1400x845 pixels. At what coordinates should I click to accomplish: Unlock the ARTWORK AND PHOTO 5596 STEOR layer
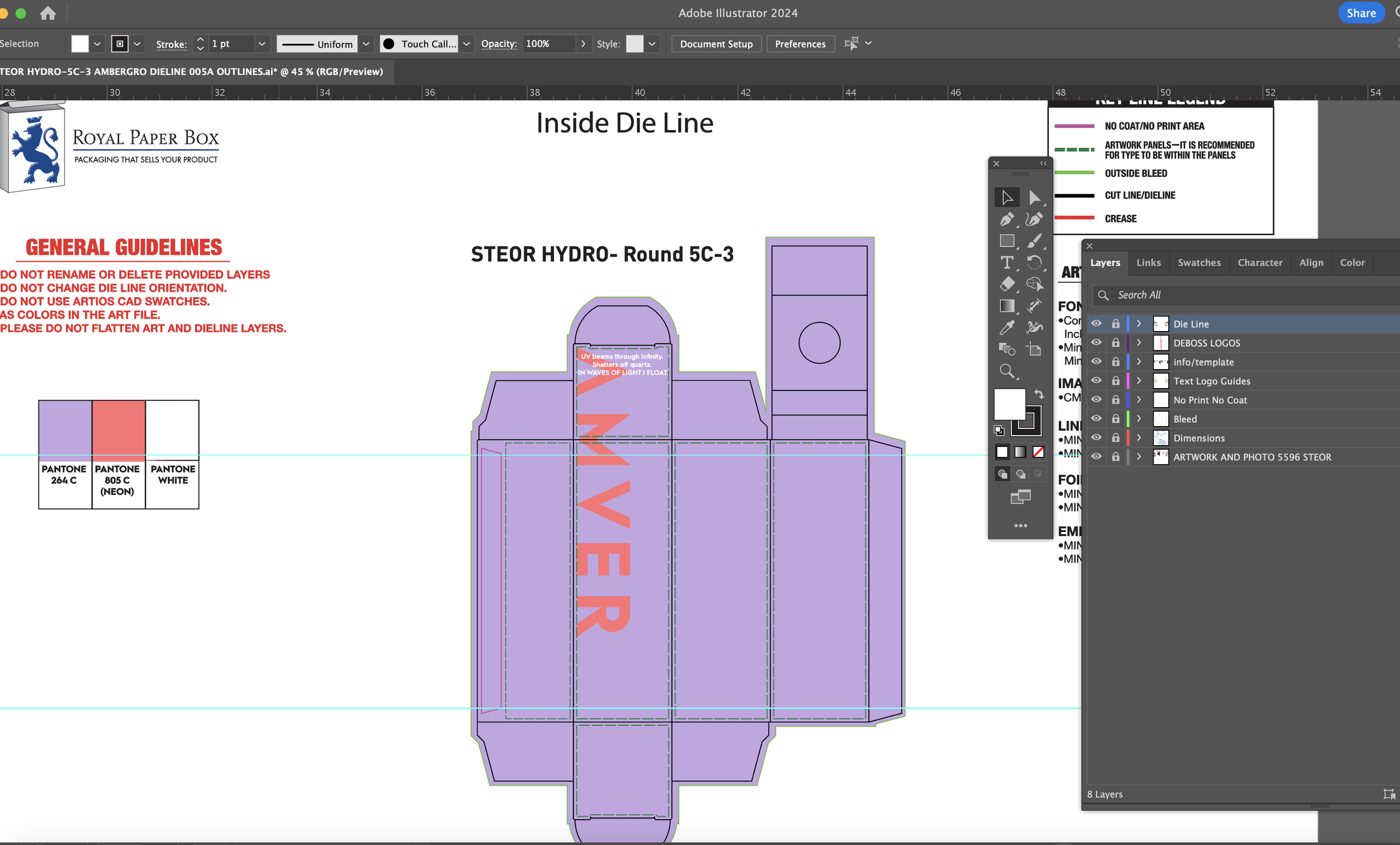click(x=1116, y=456)
